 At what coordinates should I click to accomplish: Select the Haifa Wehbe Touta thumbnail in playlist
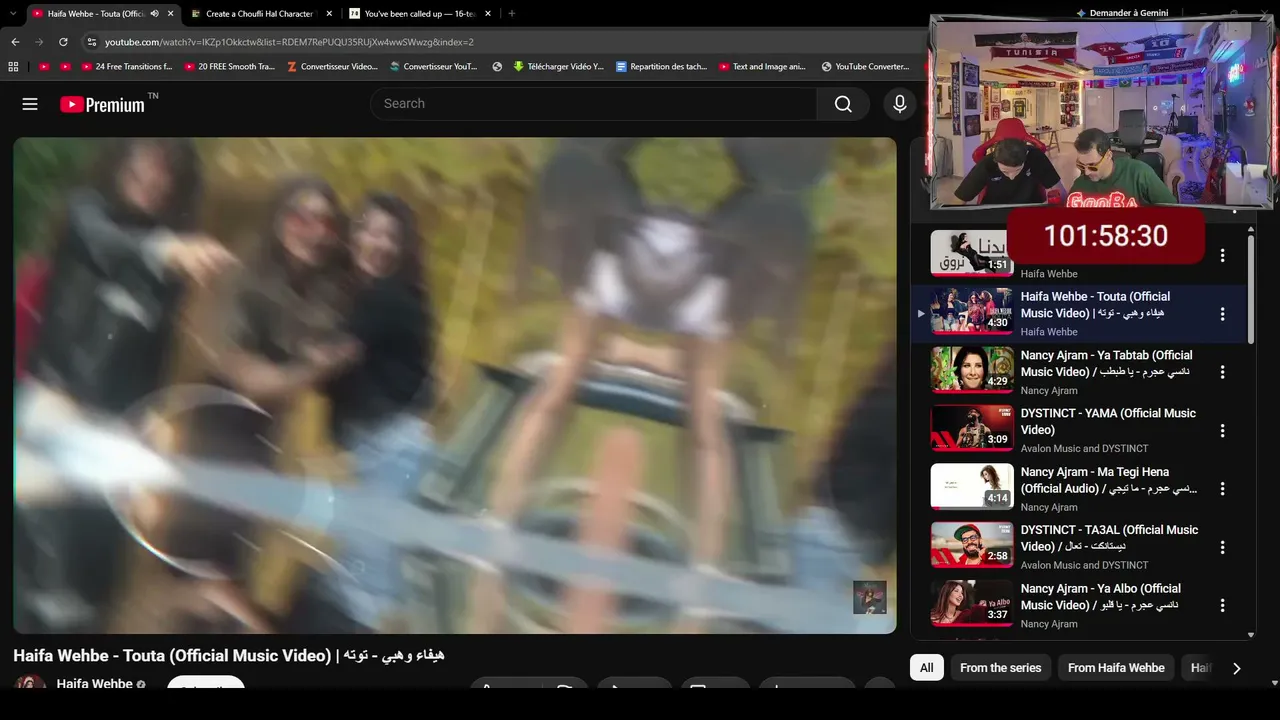tap(972, 311)
